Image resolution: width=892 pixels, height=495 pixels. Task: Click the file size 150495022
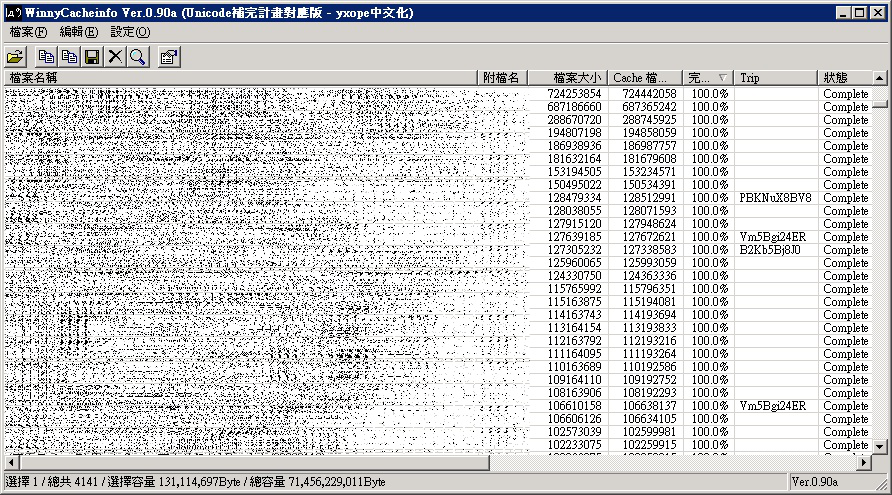574,185
